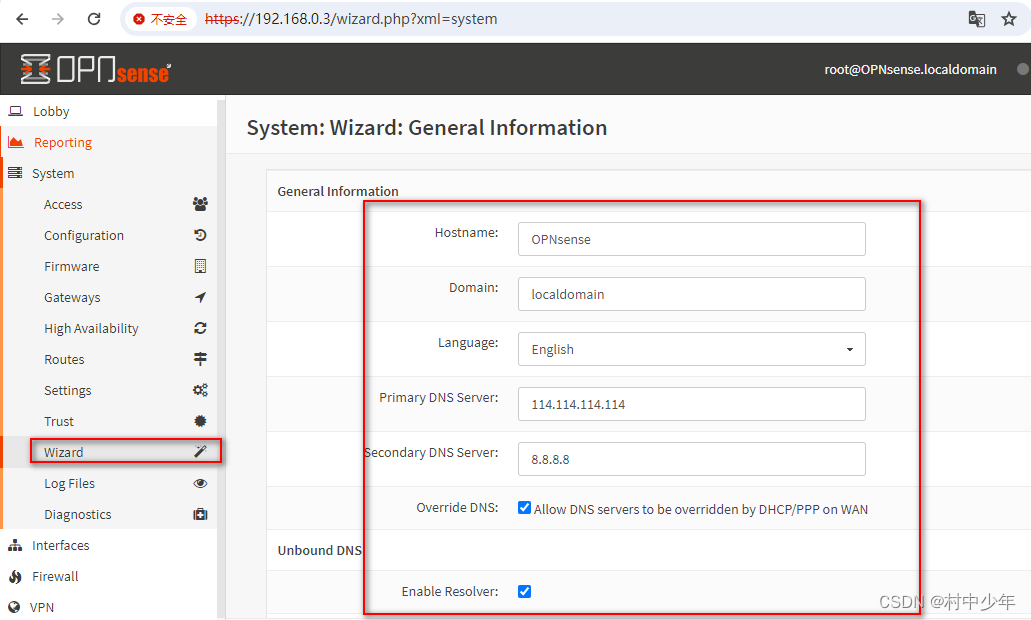Click the Reporting chart icon
This screenshot has height=620, width=1031.
[16, 142]
